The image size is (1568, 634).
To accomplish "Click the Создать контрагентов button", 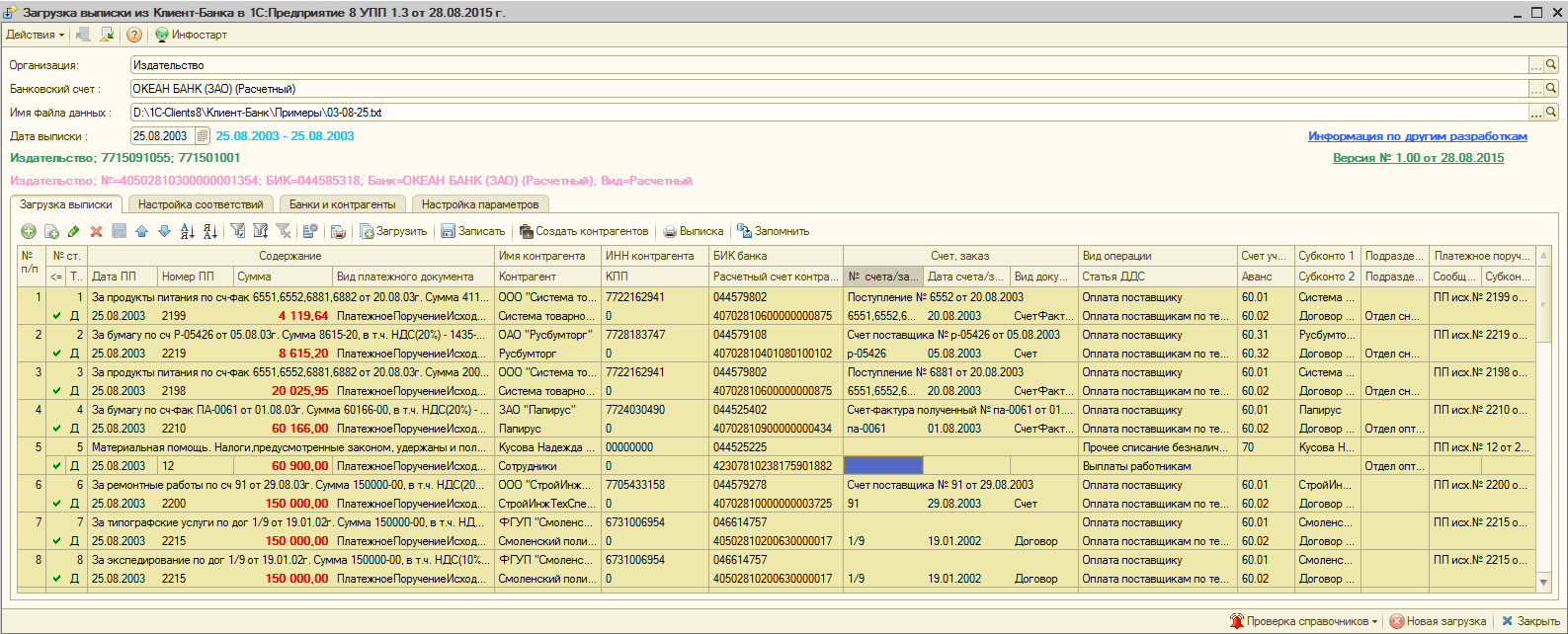I will click(x=584, y=231).
